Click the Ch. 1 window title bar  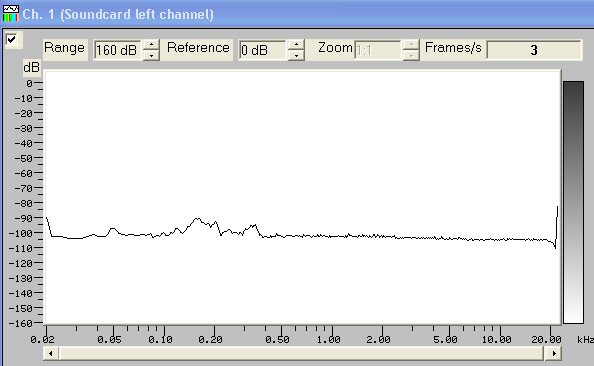pos(297,14)
